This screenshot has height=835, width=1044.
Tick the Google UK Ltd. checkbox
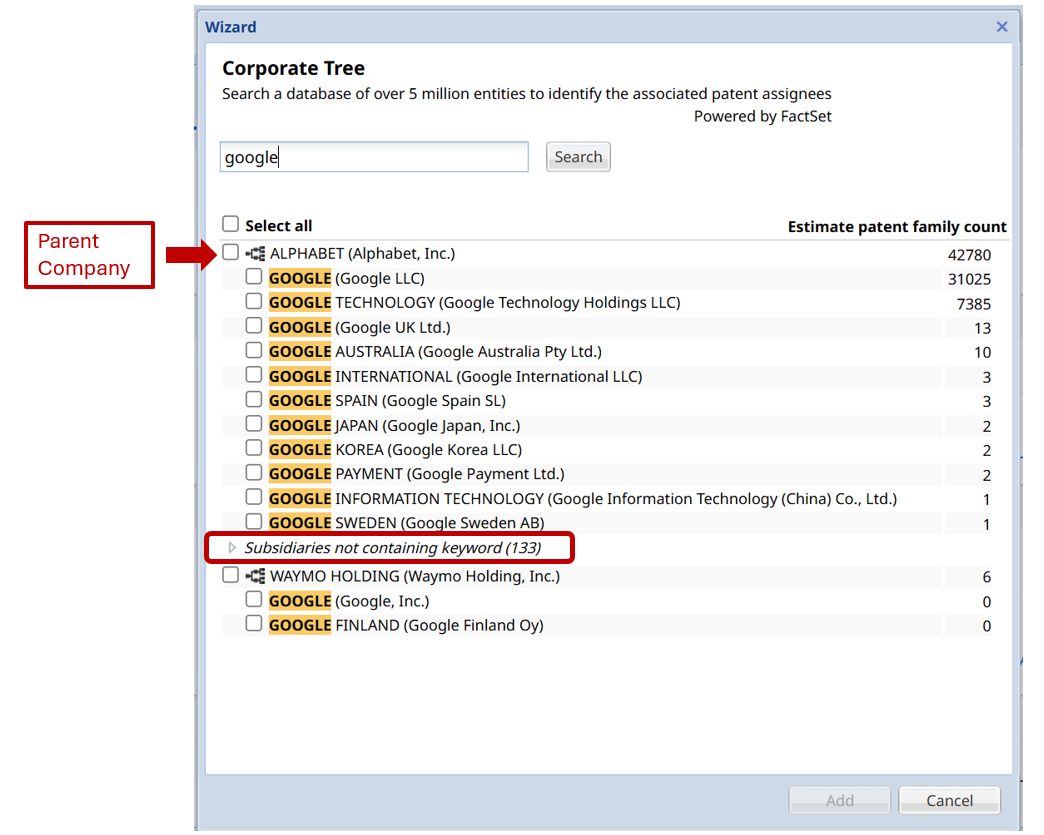coord(254,326)
